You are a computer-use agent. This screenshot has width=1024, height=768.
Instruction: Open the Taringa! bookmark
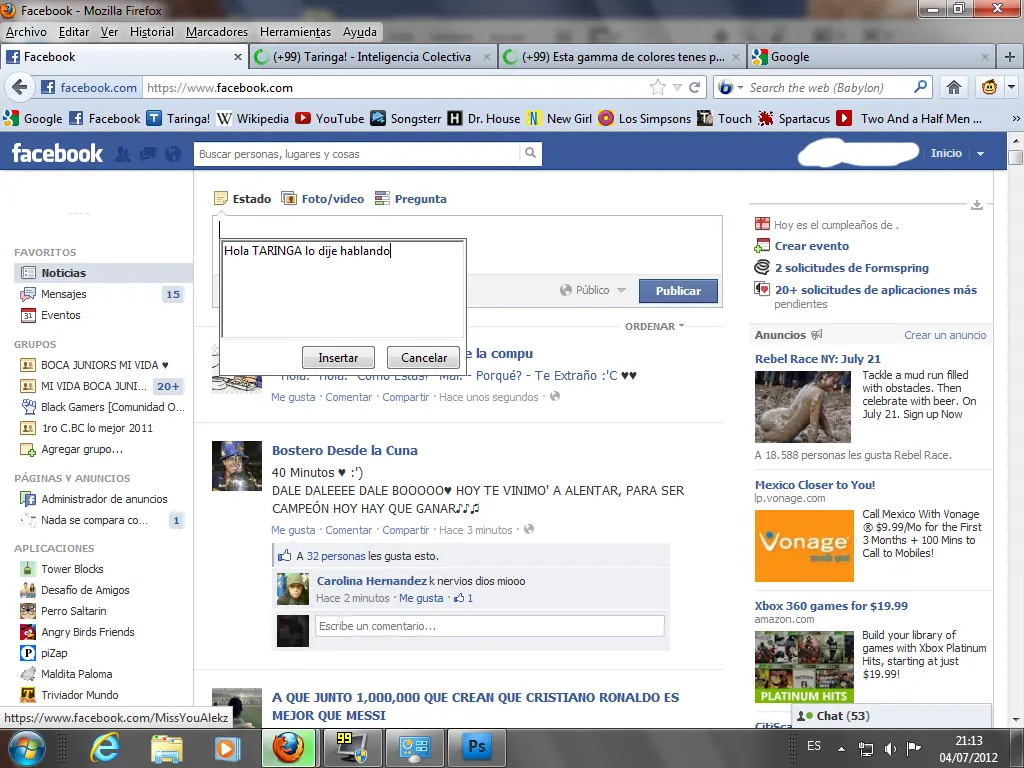coord(178,119)
